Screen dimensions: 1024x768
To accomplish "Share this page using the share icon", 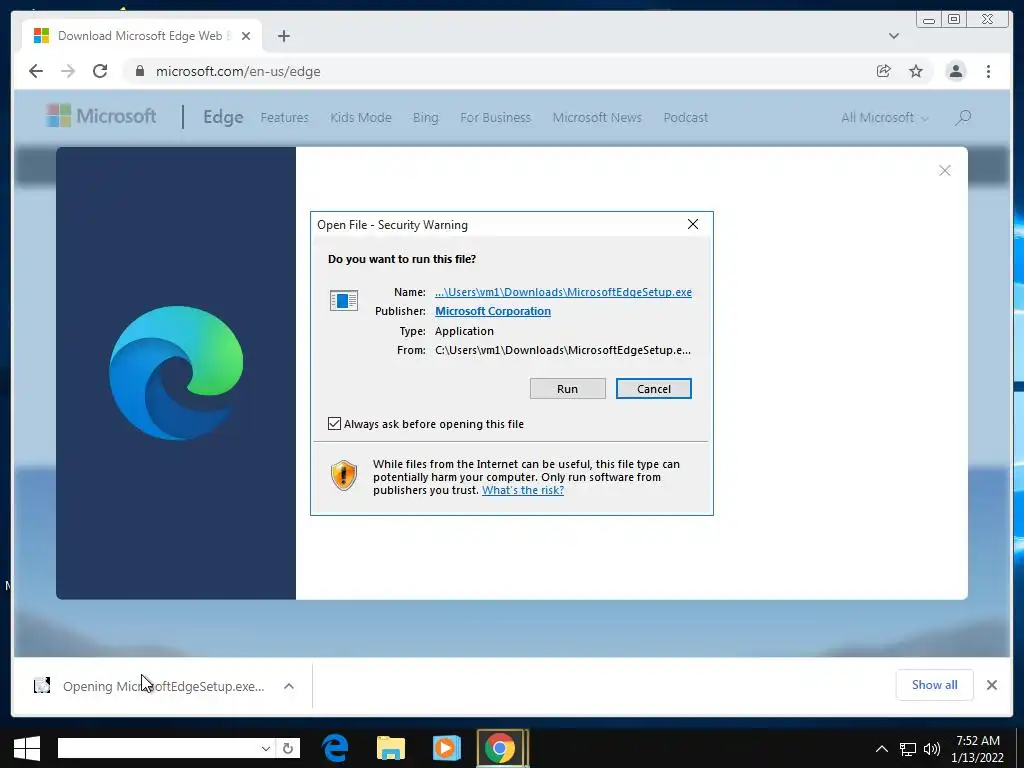I will point(884,71).
